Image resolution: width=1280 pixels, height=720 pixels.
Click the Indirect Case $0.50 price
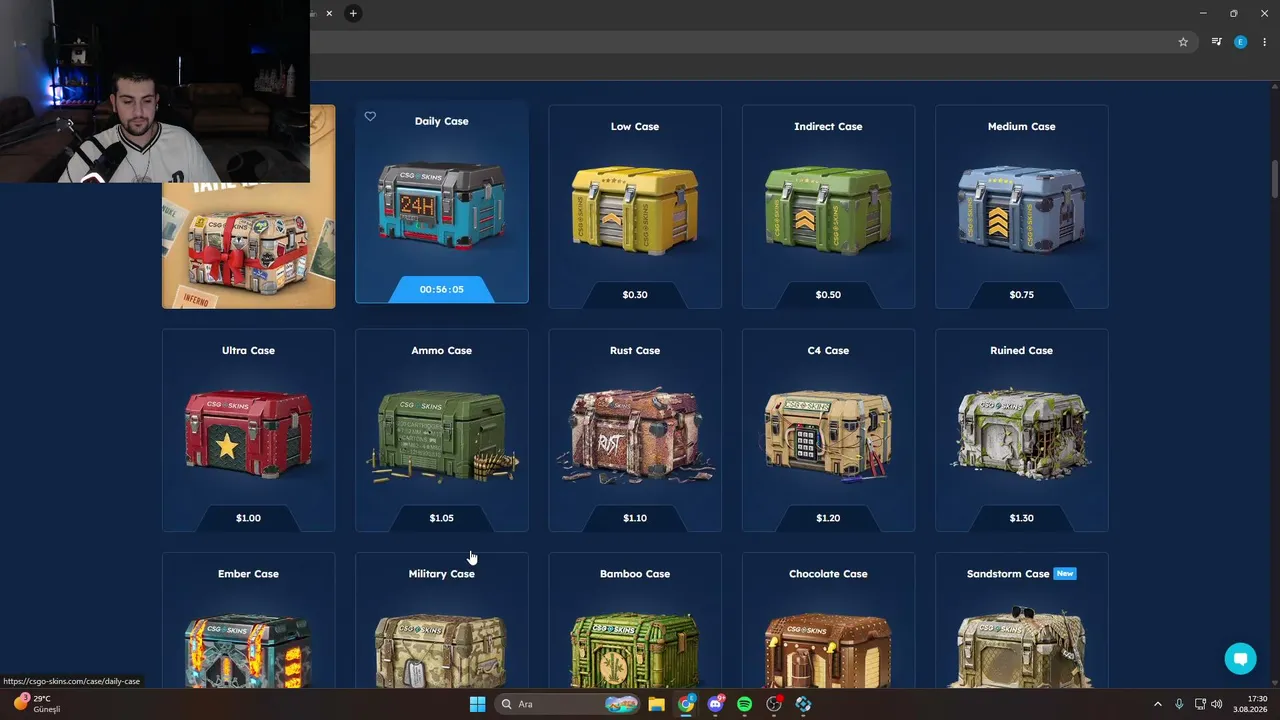pyautogui.click(x=828, y=295)
